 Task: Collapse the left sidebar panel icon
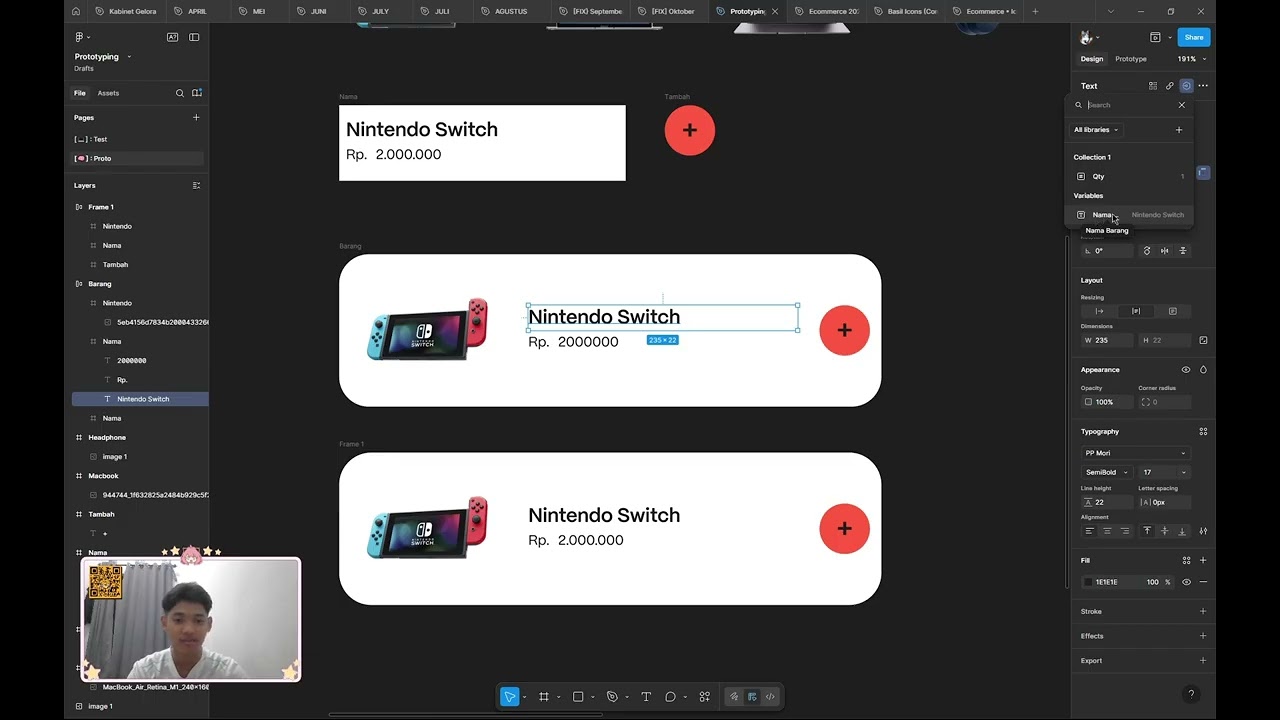194,37
